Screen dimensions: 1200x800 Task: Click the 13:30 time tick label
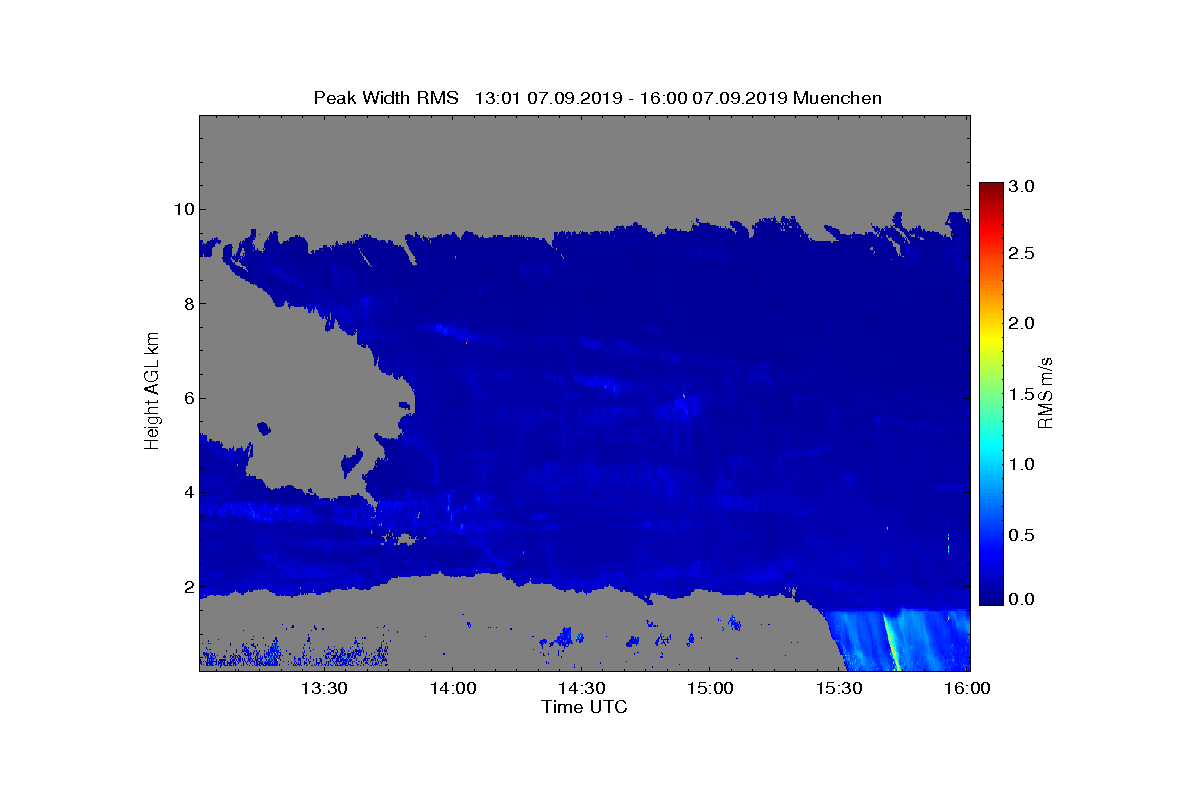324,688
